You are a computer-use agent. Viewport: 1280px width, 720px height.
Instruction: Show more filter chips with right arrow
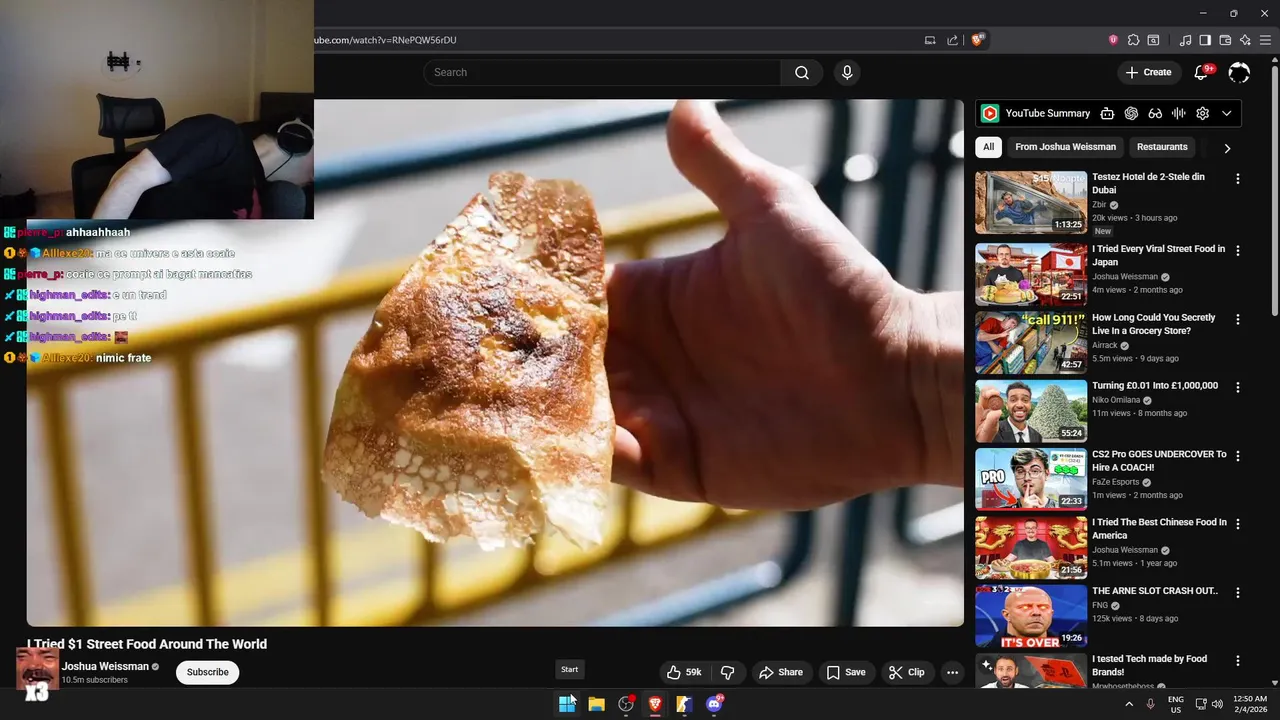[1227, 148]
